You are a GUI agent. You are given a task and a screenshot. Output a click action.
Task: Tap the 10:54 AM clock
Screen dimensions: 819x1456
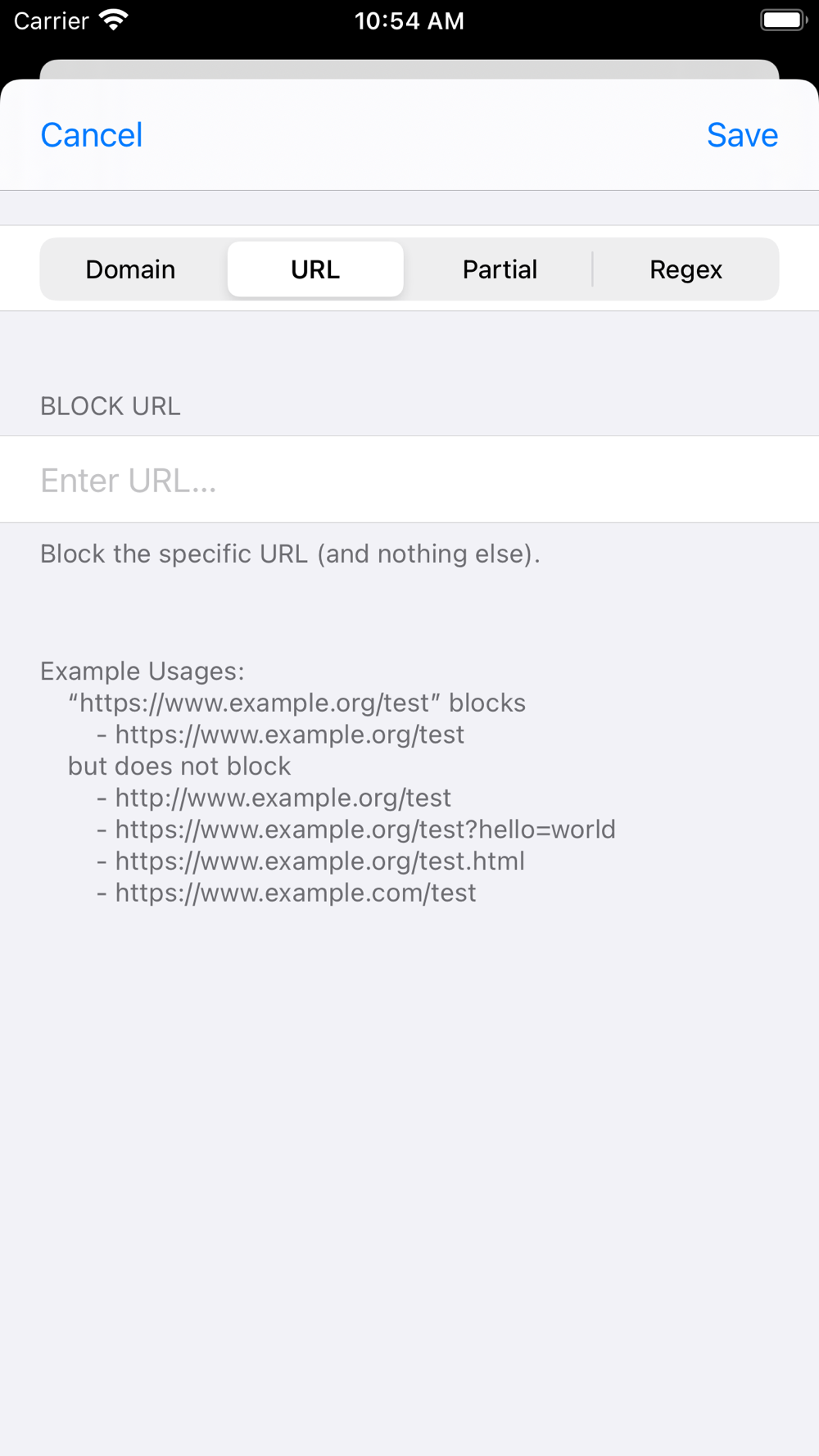coord(409,20)
